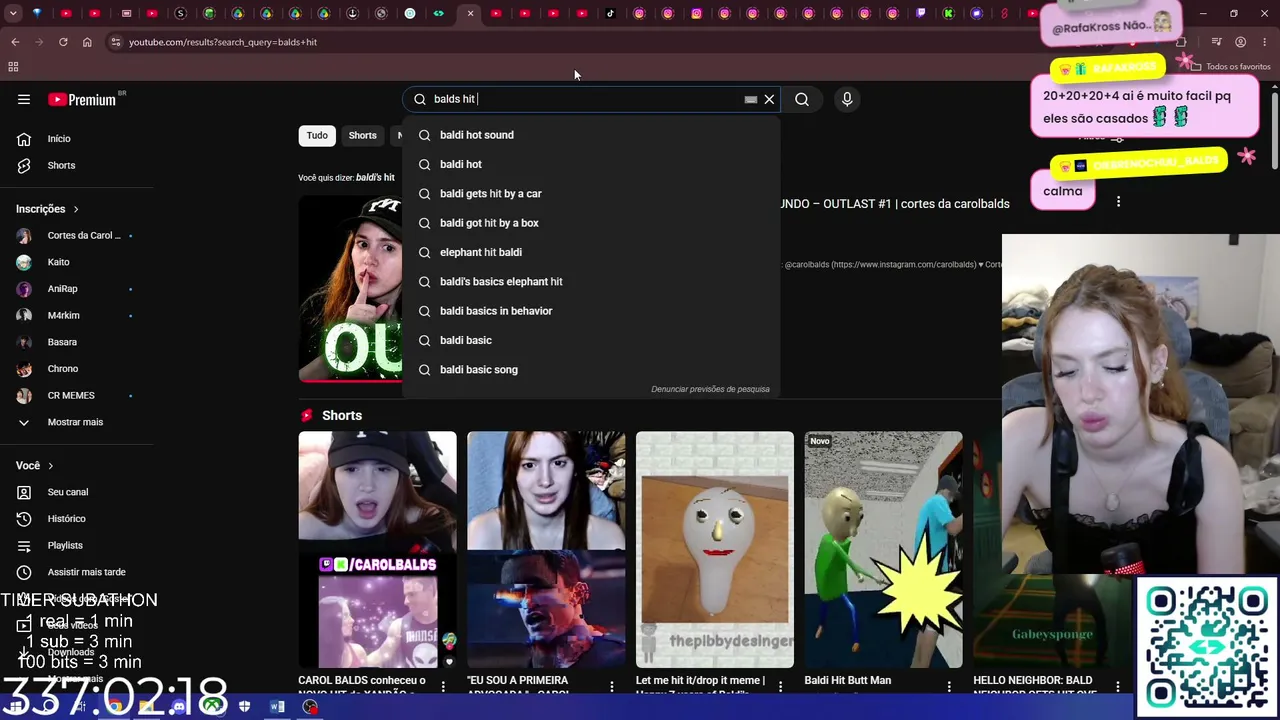
Task: Open the browser home page button
Action: (x=87, y=42)
